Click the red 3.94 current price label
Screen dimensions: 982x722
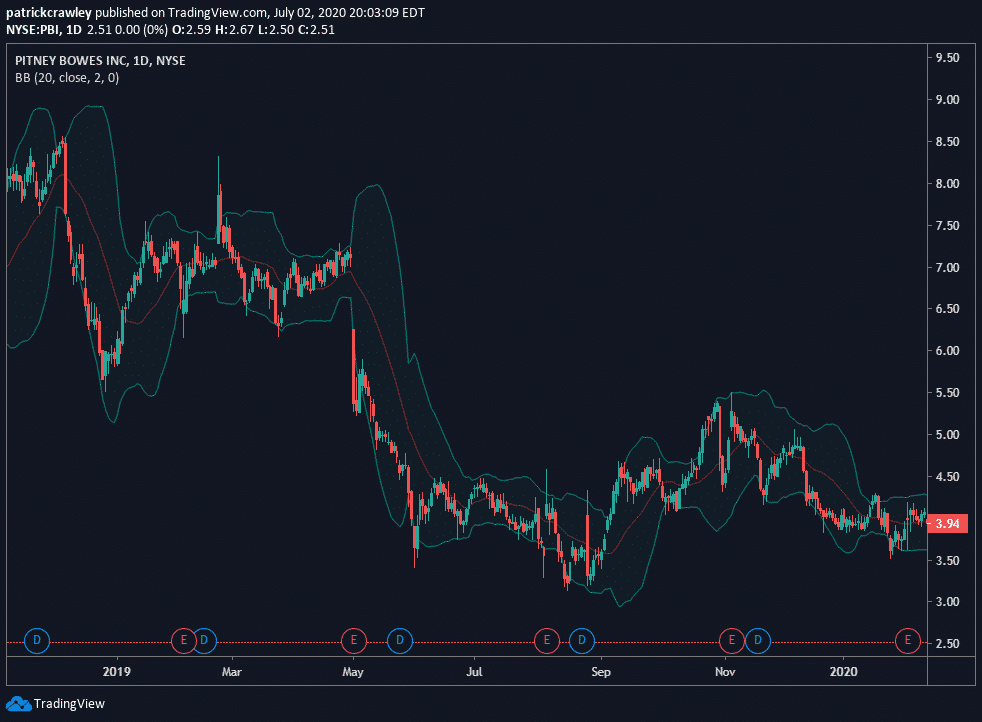pyautogui.click(x=948, y=523)
